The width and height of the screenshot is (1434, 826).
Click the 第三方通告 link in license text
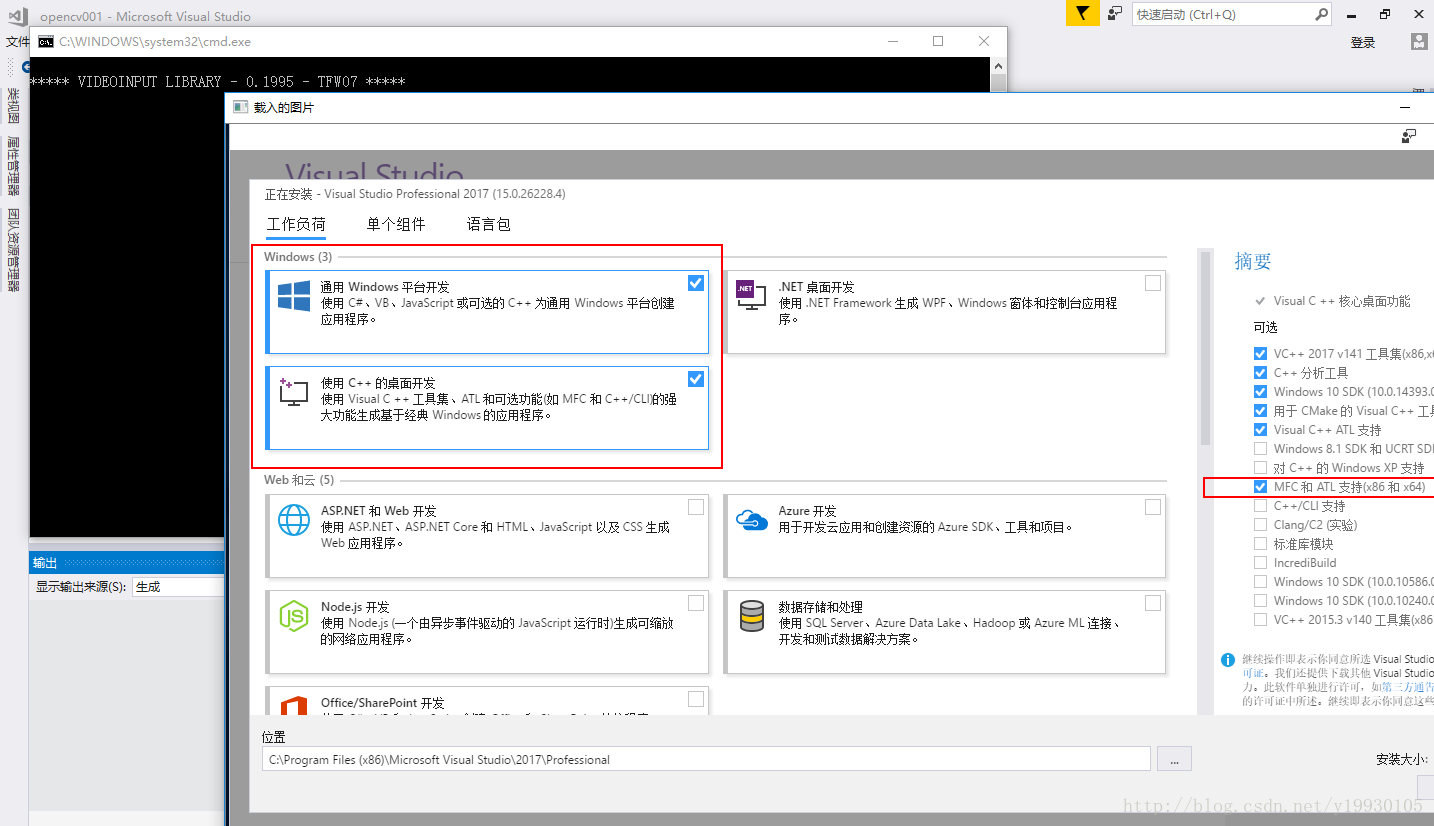coord(1407,687)
